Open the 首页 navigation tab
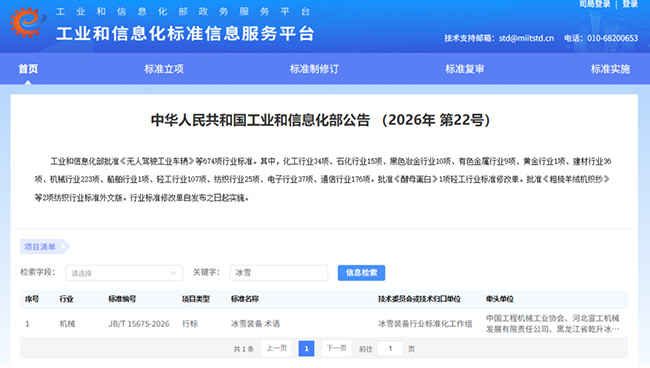 28,69
